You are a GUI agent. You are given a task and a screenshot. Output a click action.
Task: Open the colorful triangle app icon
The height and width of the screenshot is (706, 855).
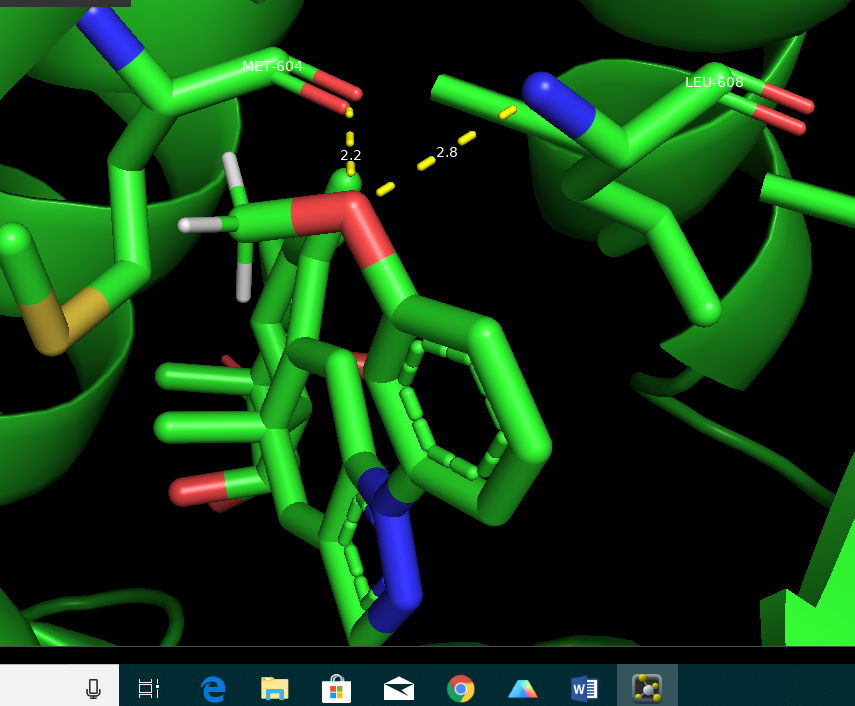point(523,688)
